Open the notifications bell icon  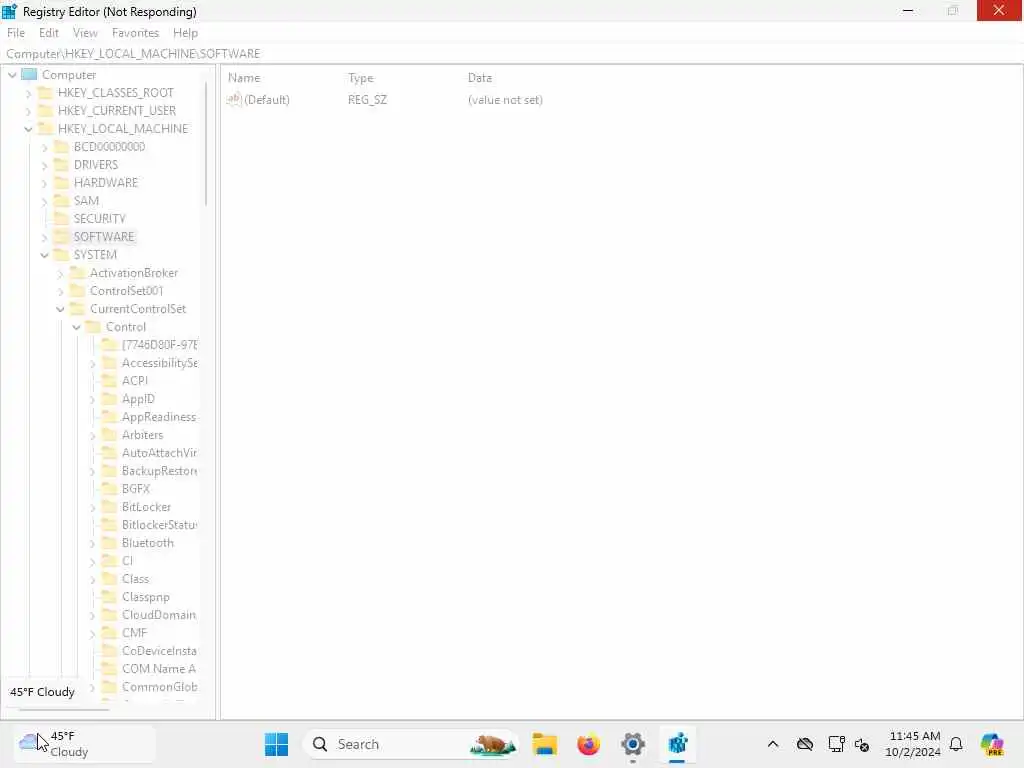[x=956, y=744]
